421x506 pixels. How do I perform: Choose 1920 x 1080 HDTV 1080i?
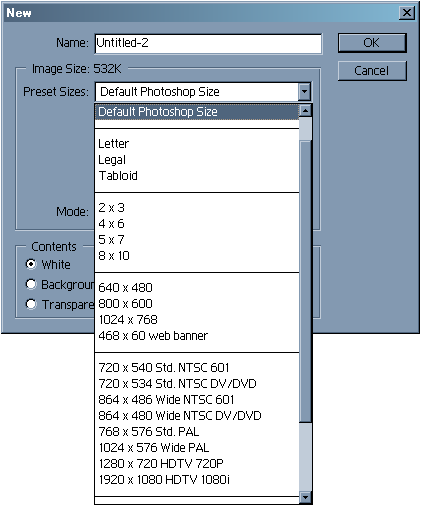(197, 480)
